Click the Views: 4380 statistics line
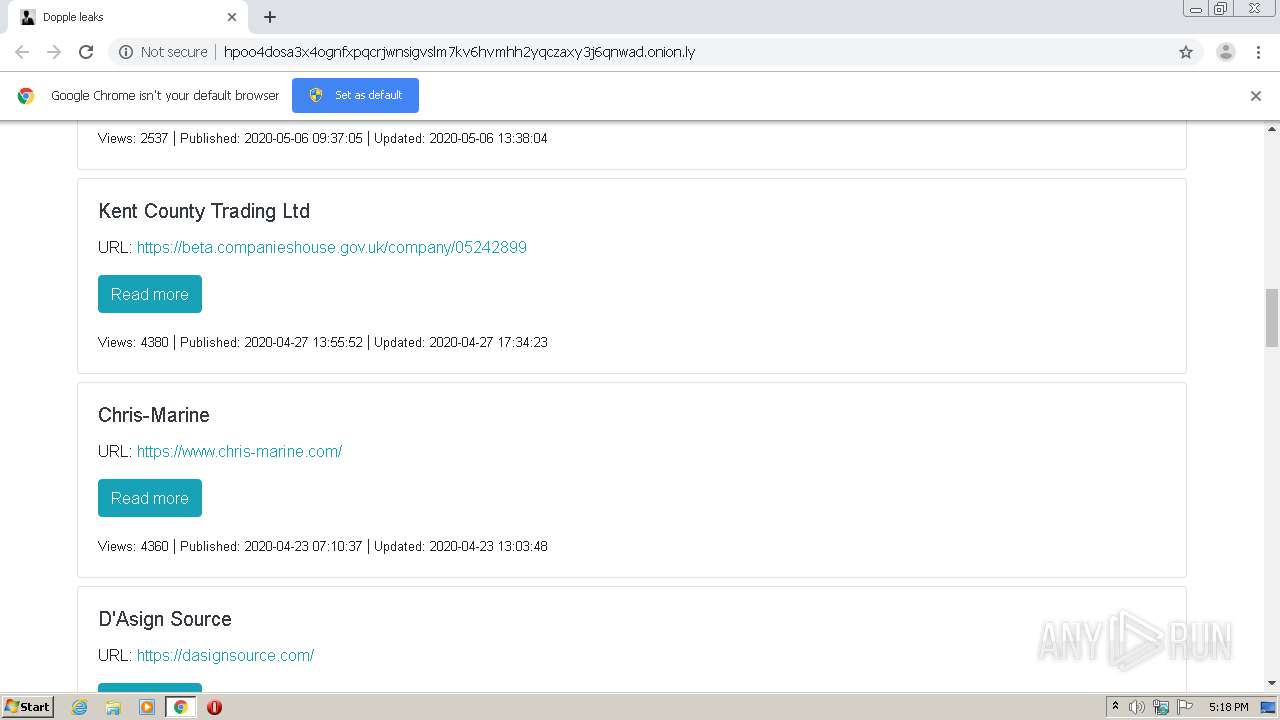The width and height of the screenshot is (1280, 720). pos(323,342)
